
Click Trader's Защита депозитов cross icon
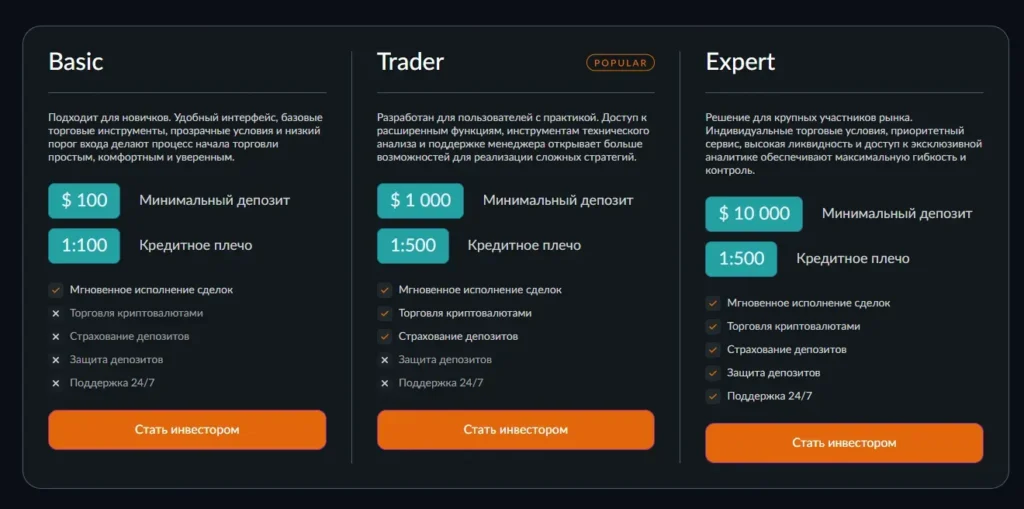coord(385,360)
